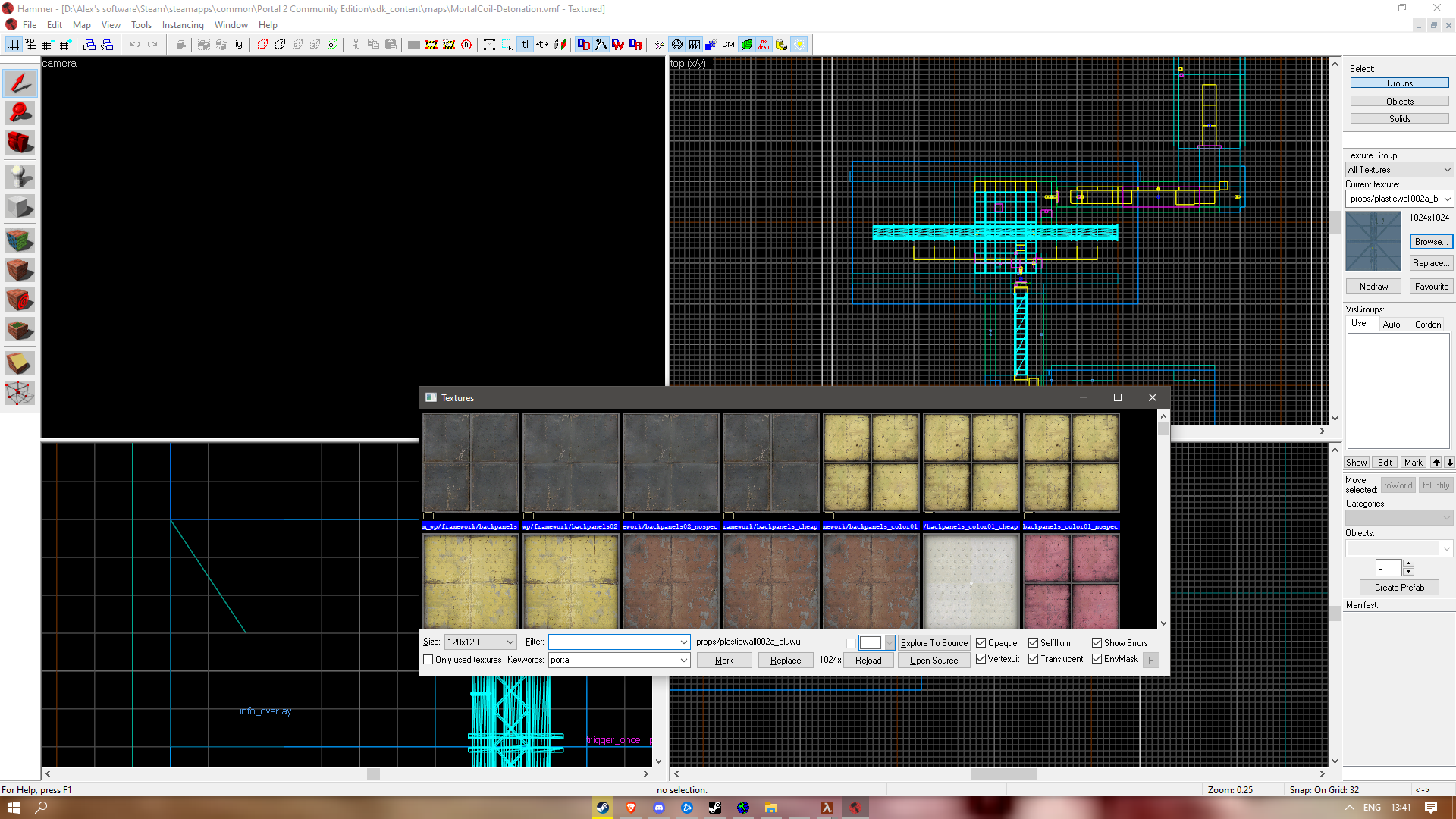
Task: Uncheck the Opaque texture flag
Action: pyautogui.click(x=981, y=642)
